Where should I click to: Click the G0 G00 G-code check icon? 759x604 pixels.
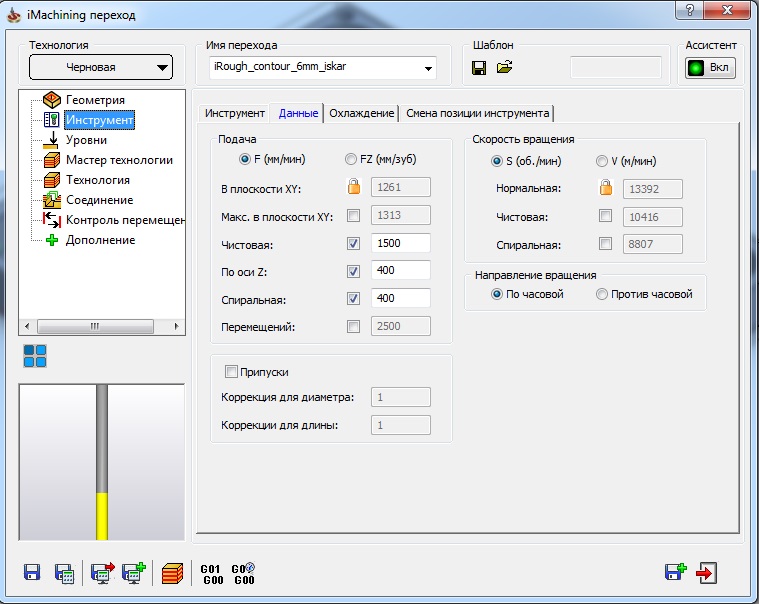[243, 574]
